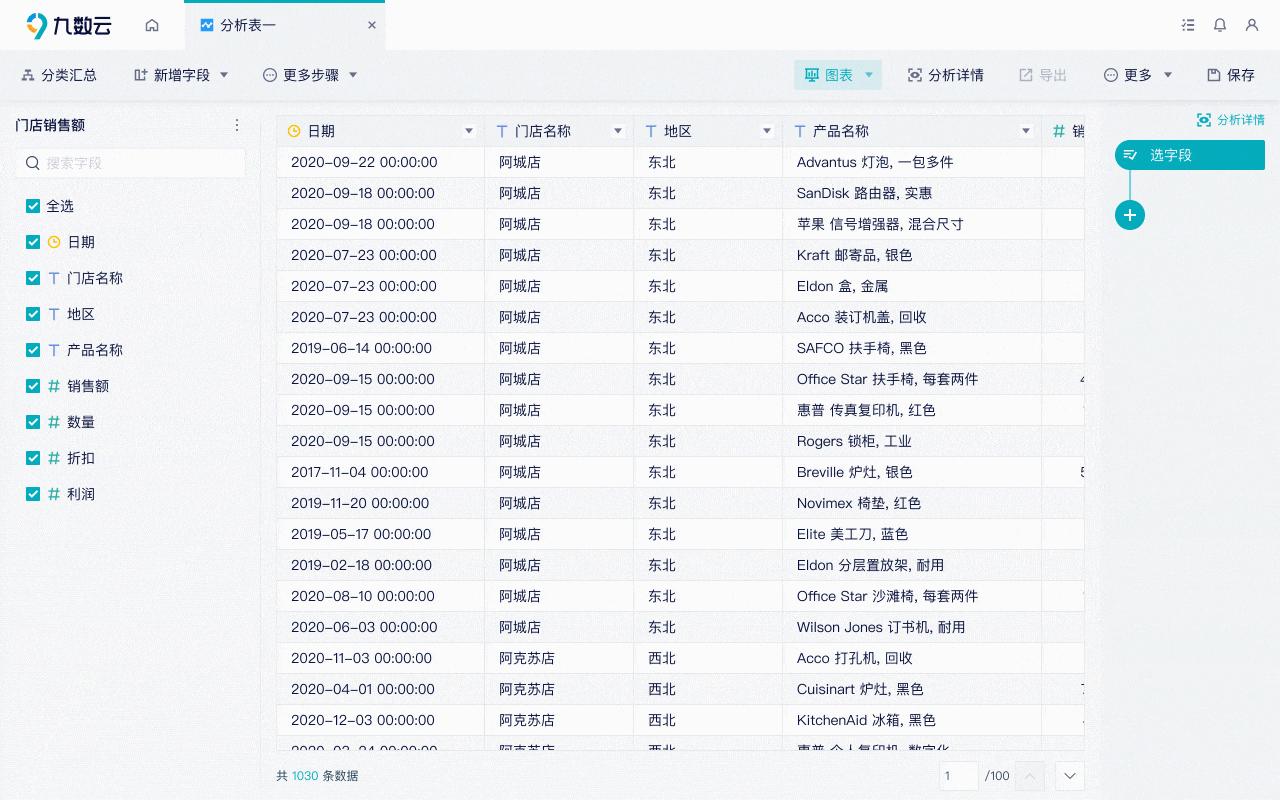Click the 1030 total record count

click(x=305, y=776)
